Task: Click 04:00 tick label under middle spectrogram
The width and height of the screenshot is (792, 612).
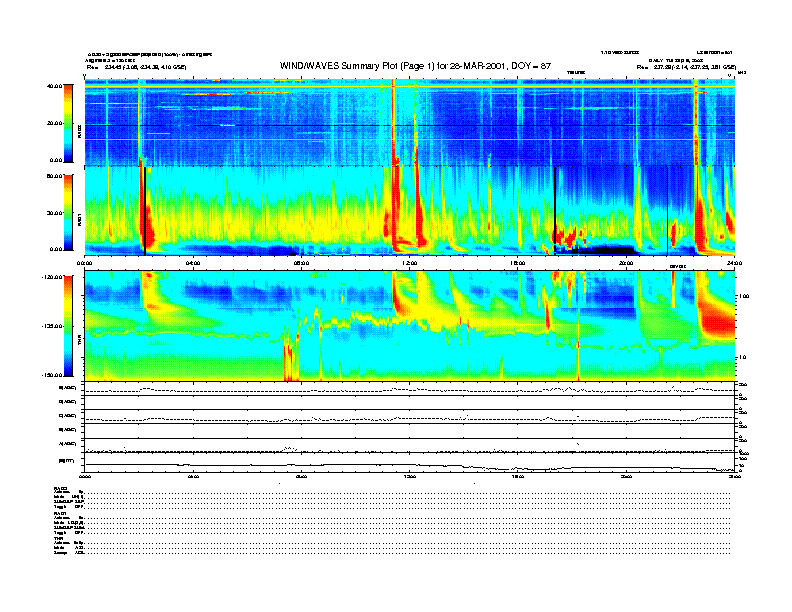Action: point(193,263)
